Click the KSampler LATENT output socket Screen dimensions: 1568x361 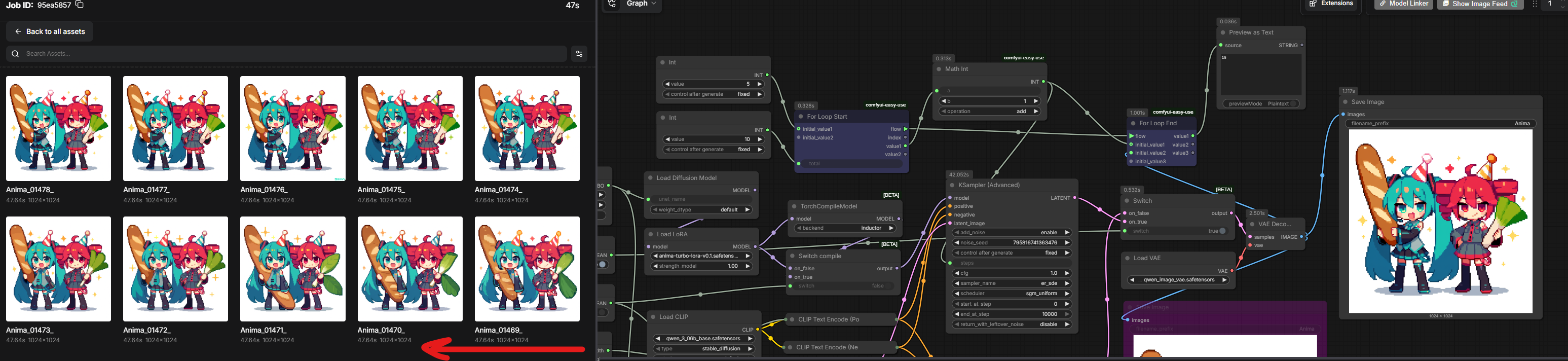pyautogui.click(x=1074, y=198)
